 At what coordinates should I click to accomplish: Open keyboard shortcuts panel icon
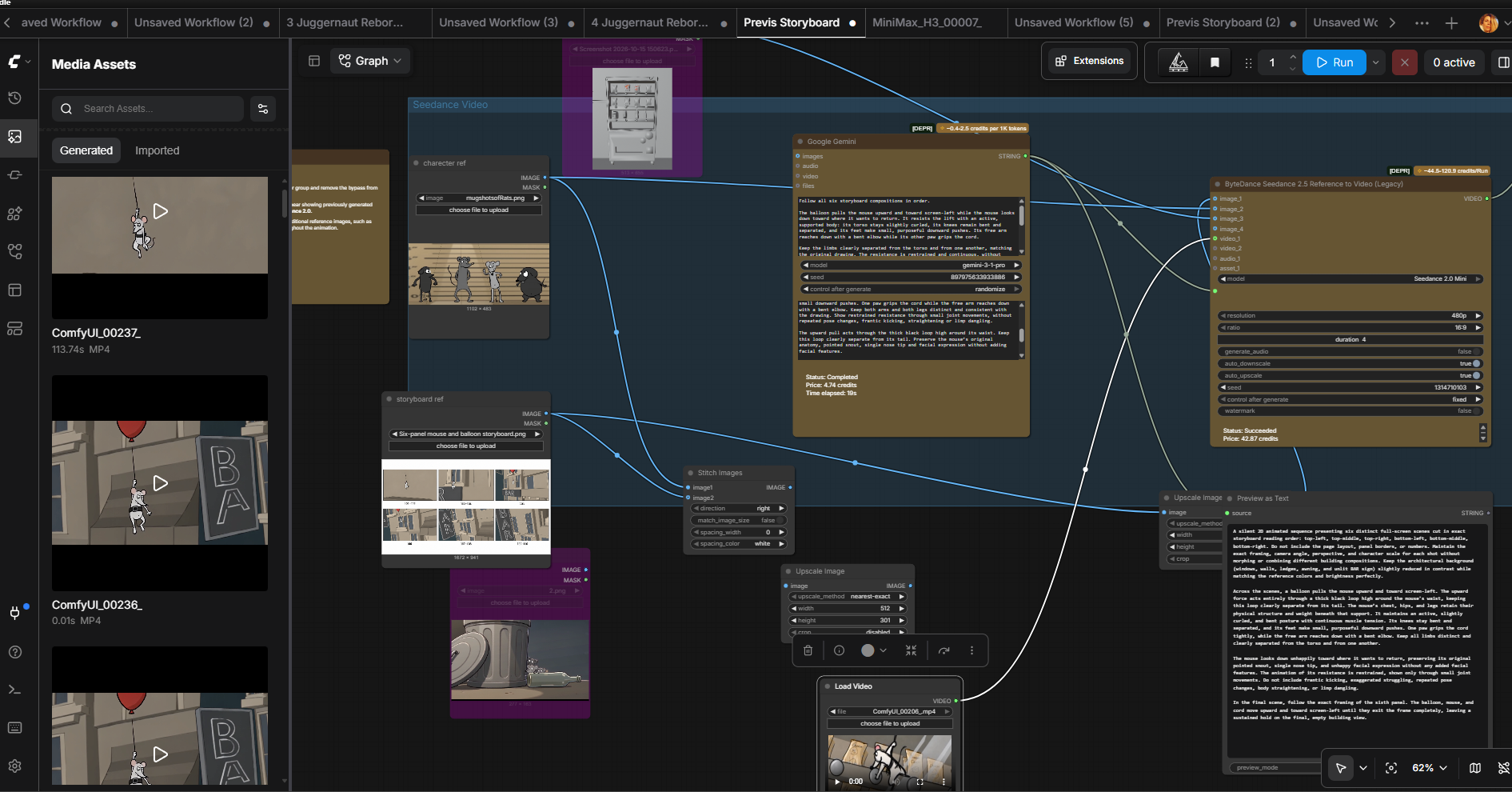click(x=14, y=728)
